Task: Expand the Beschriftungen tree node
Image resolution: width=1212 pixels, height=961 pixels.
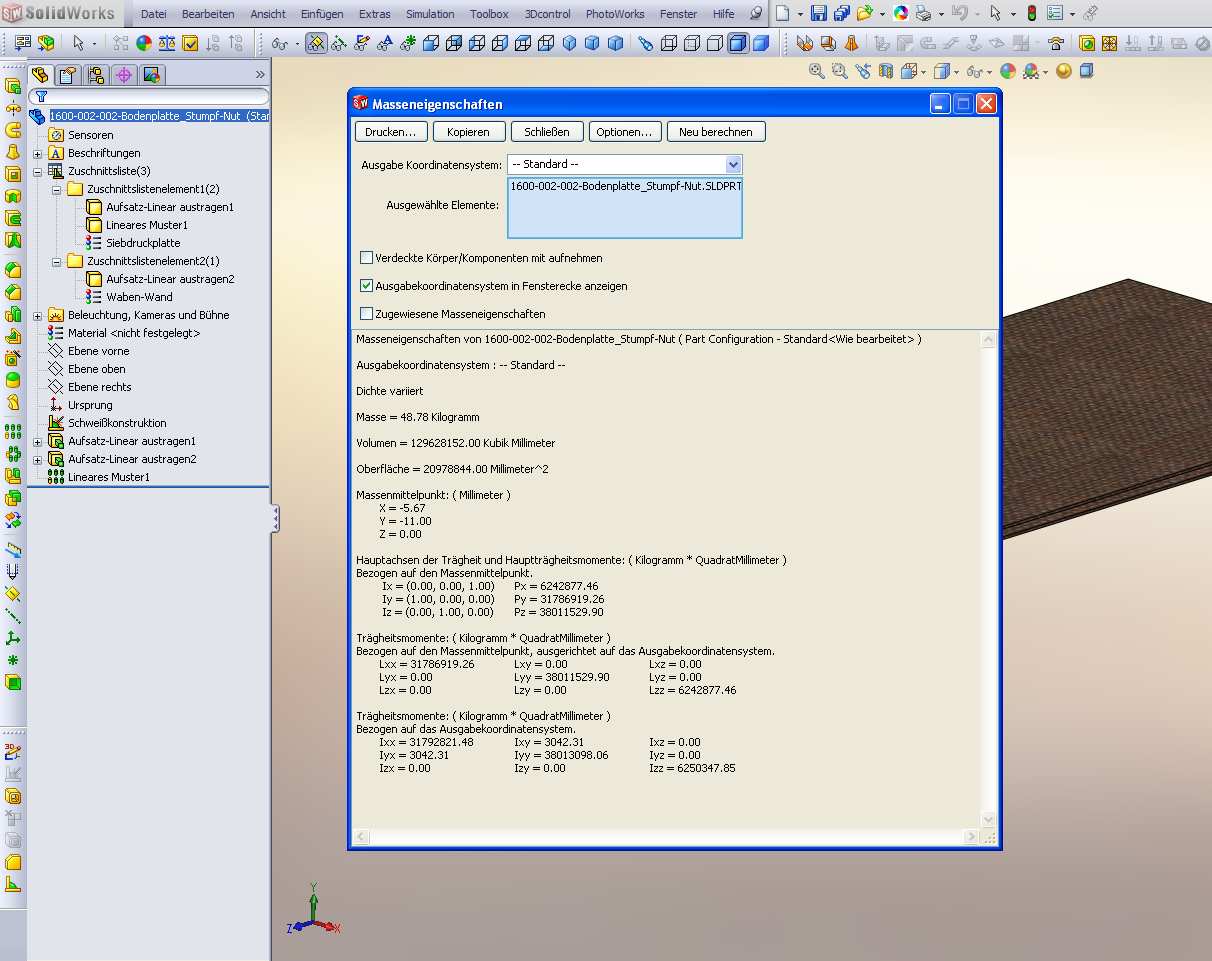Action: click(38, 153)
